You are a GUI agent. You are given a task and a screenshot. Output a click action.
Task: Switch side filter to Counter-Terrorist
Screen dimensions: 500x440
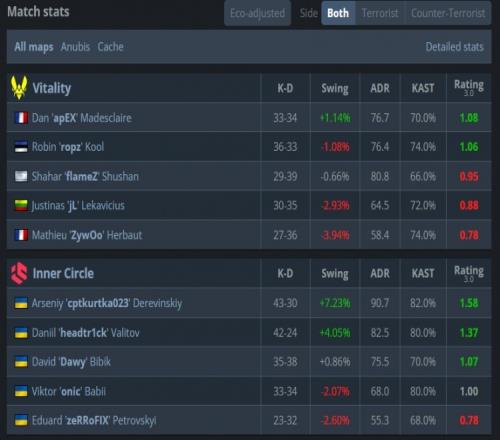[x=448, y=13]
